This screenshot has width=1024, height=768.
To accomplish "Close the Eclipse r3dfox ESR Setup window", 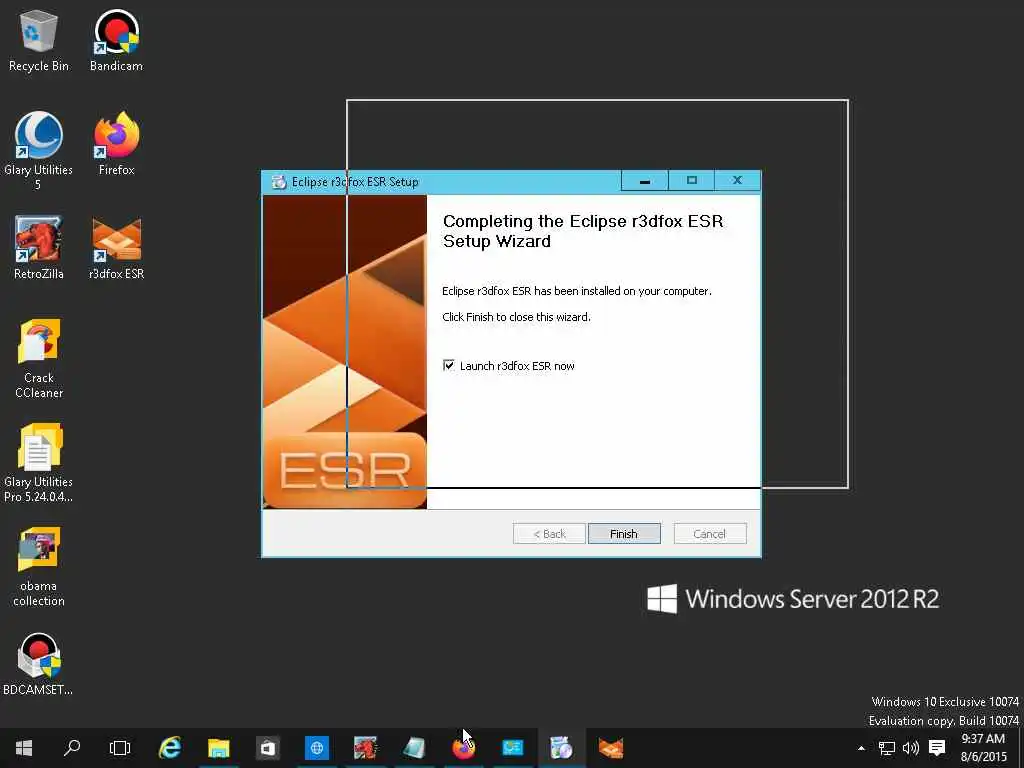I will coord(737,181).
